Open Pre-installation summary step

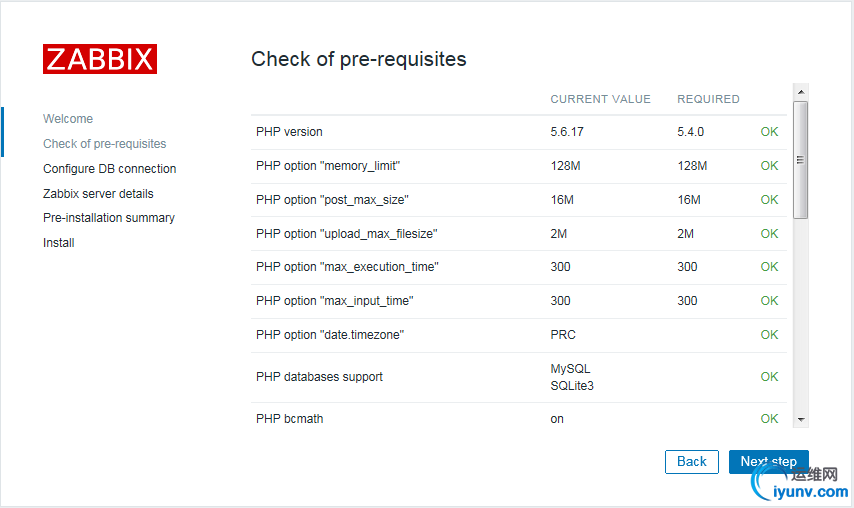point(109,218)
